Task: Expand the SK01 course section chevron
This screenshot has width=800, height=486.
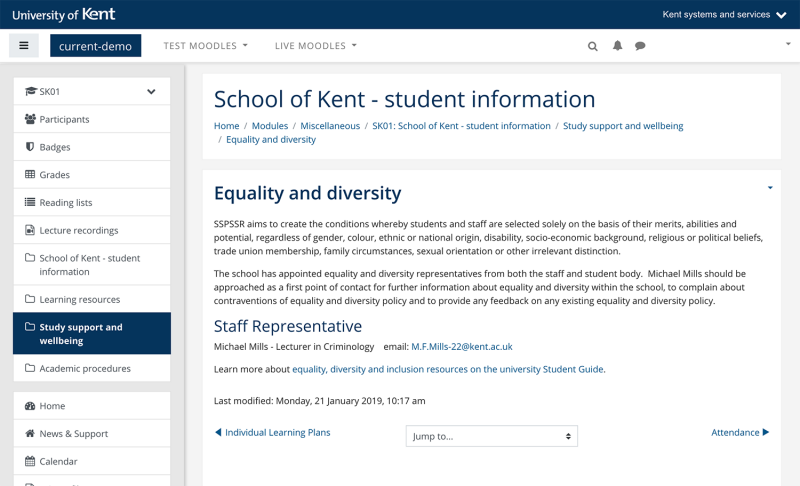Action: click(151, 92)
